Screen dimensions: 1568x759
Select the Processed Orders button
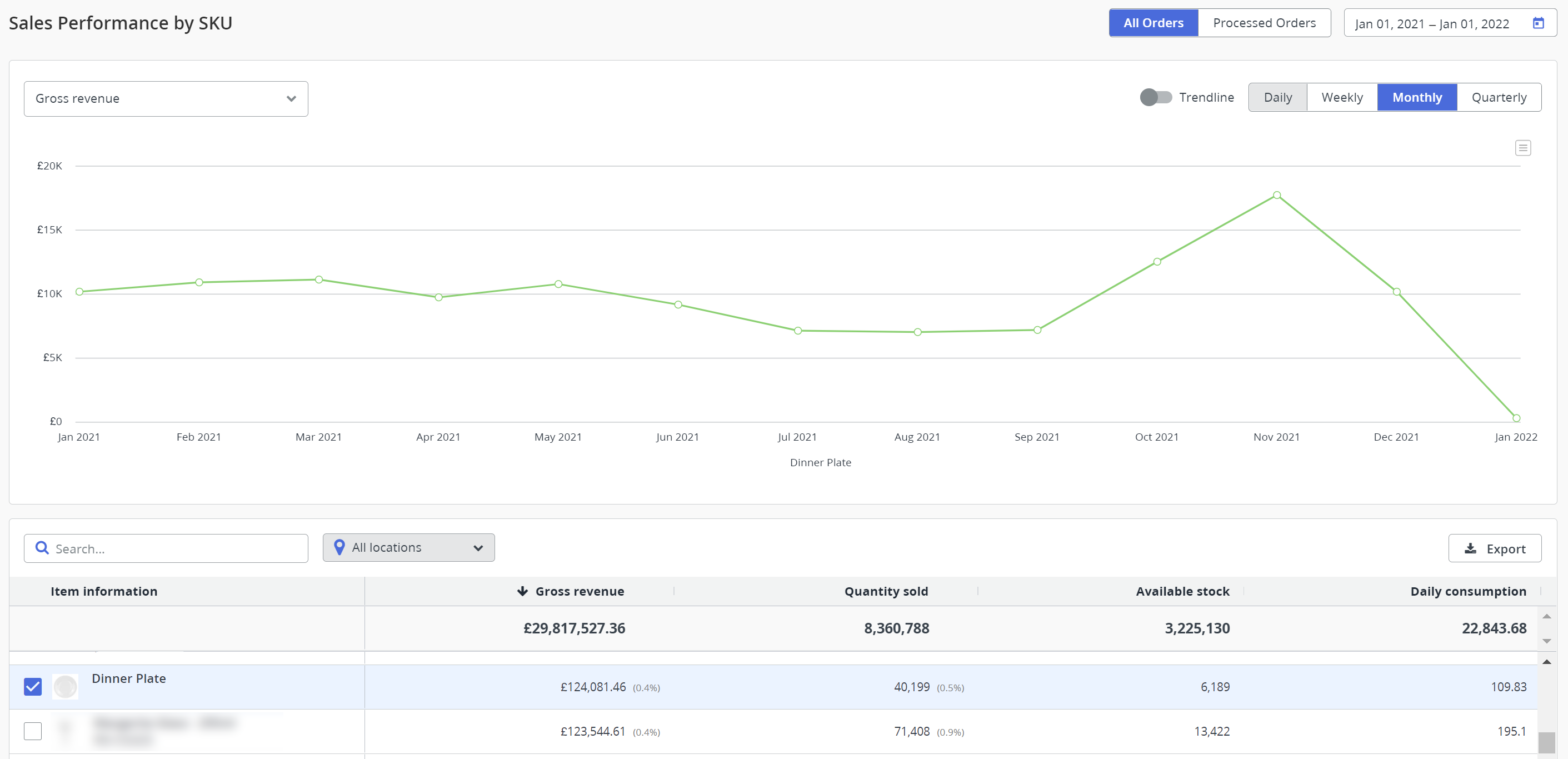[x=1264, y=23]
